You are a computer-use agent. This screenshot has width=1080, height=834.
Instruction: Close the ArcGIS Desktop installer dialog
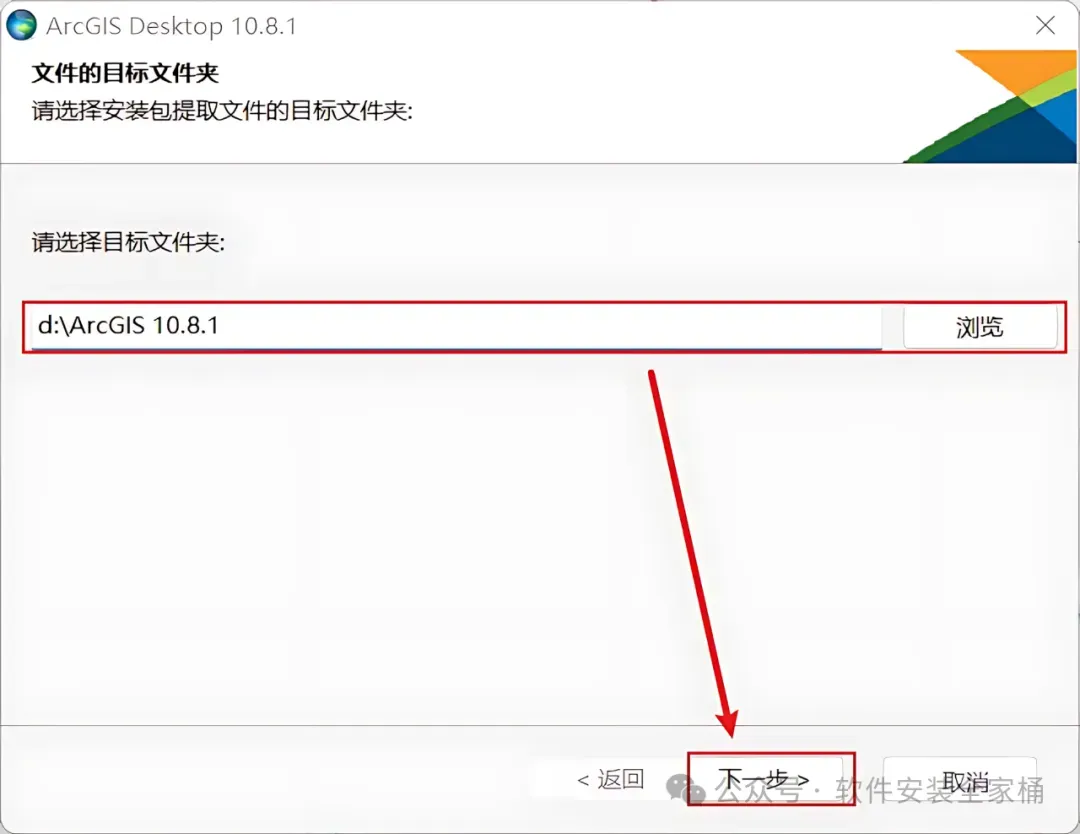(x=1045, y=25)
